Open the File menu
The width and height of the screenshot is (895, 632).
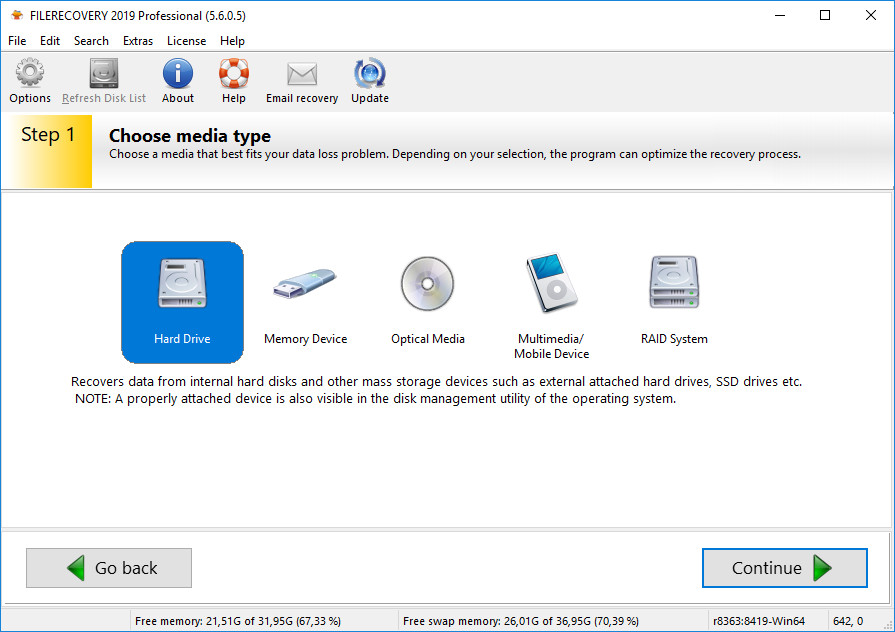tap(17, 41)
